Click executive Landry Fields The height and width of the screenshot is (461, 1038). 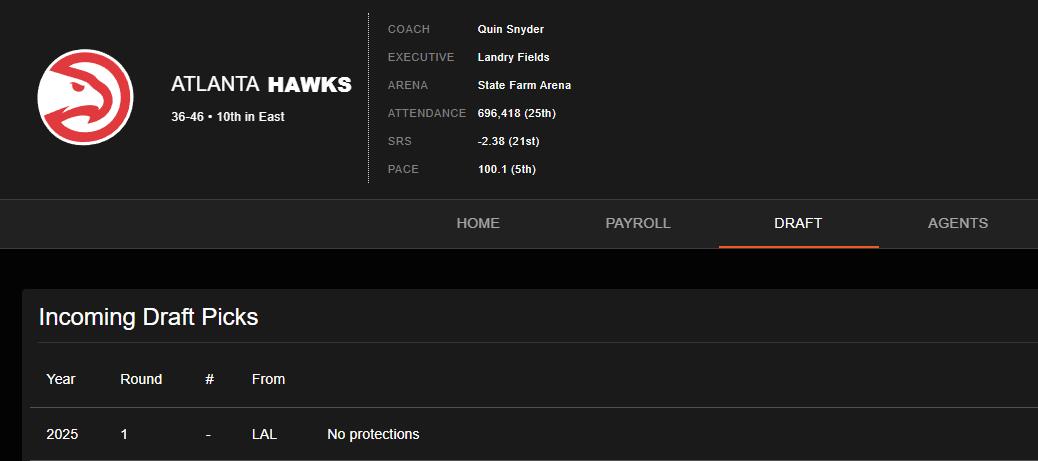click(513, 57)
